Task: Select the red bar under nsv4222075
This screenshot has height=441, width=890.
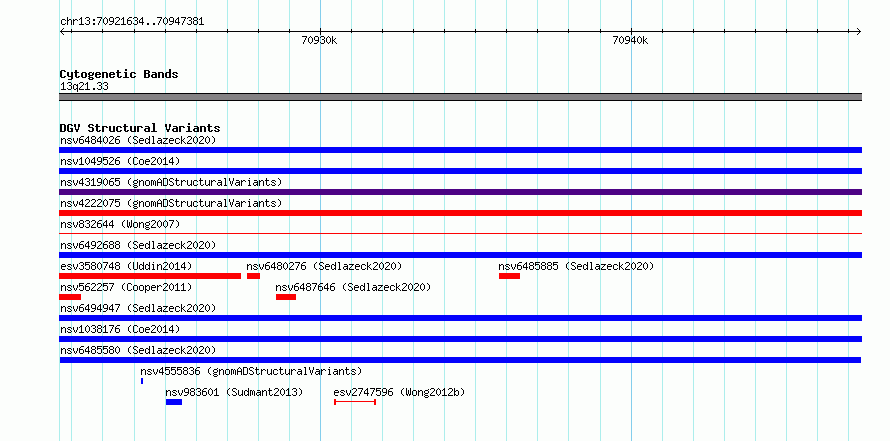Action: click(x=460, y=213)
